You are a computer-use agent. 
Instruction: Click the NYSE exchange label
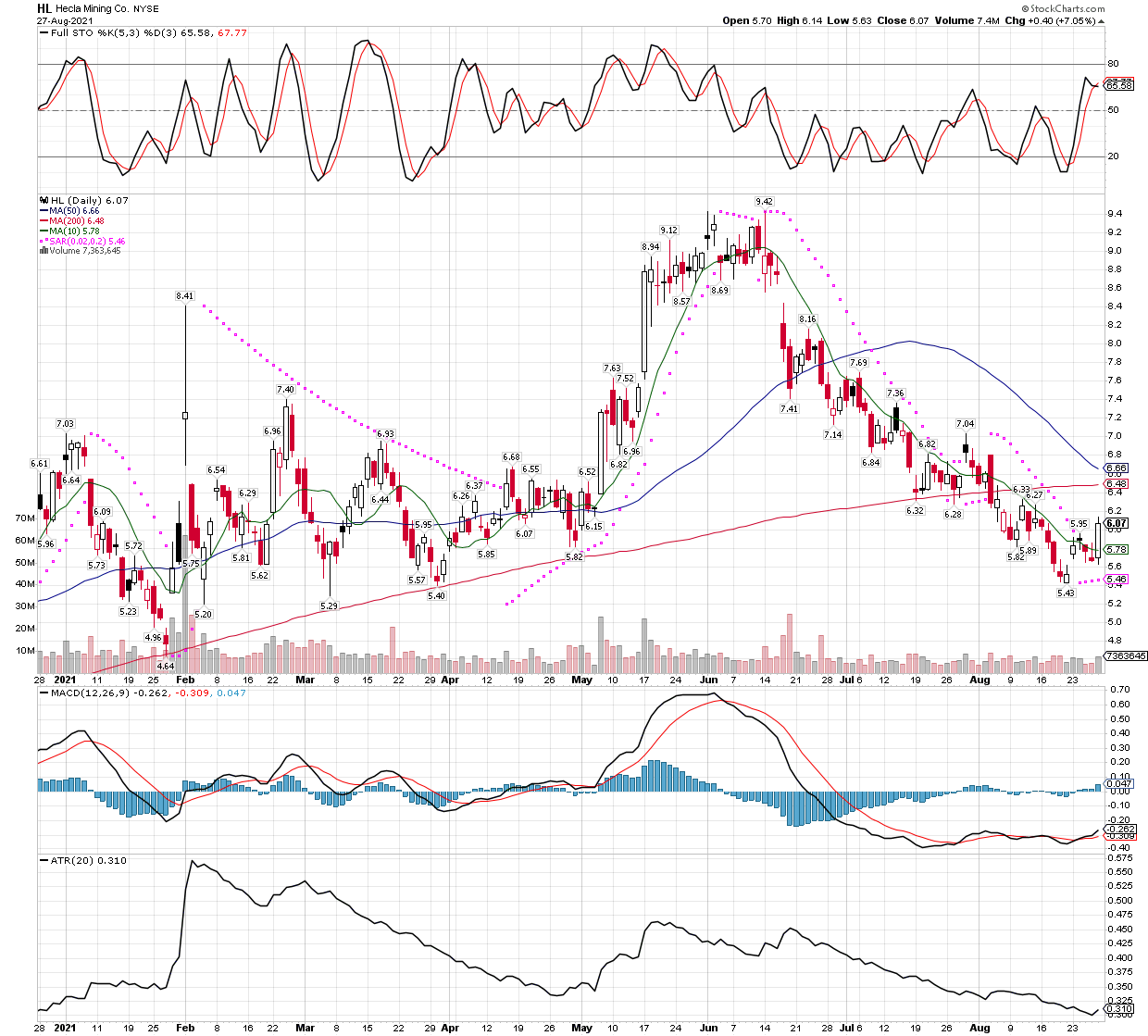(146, 9)
